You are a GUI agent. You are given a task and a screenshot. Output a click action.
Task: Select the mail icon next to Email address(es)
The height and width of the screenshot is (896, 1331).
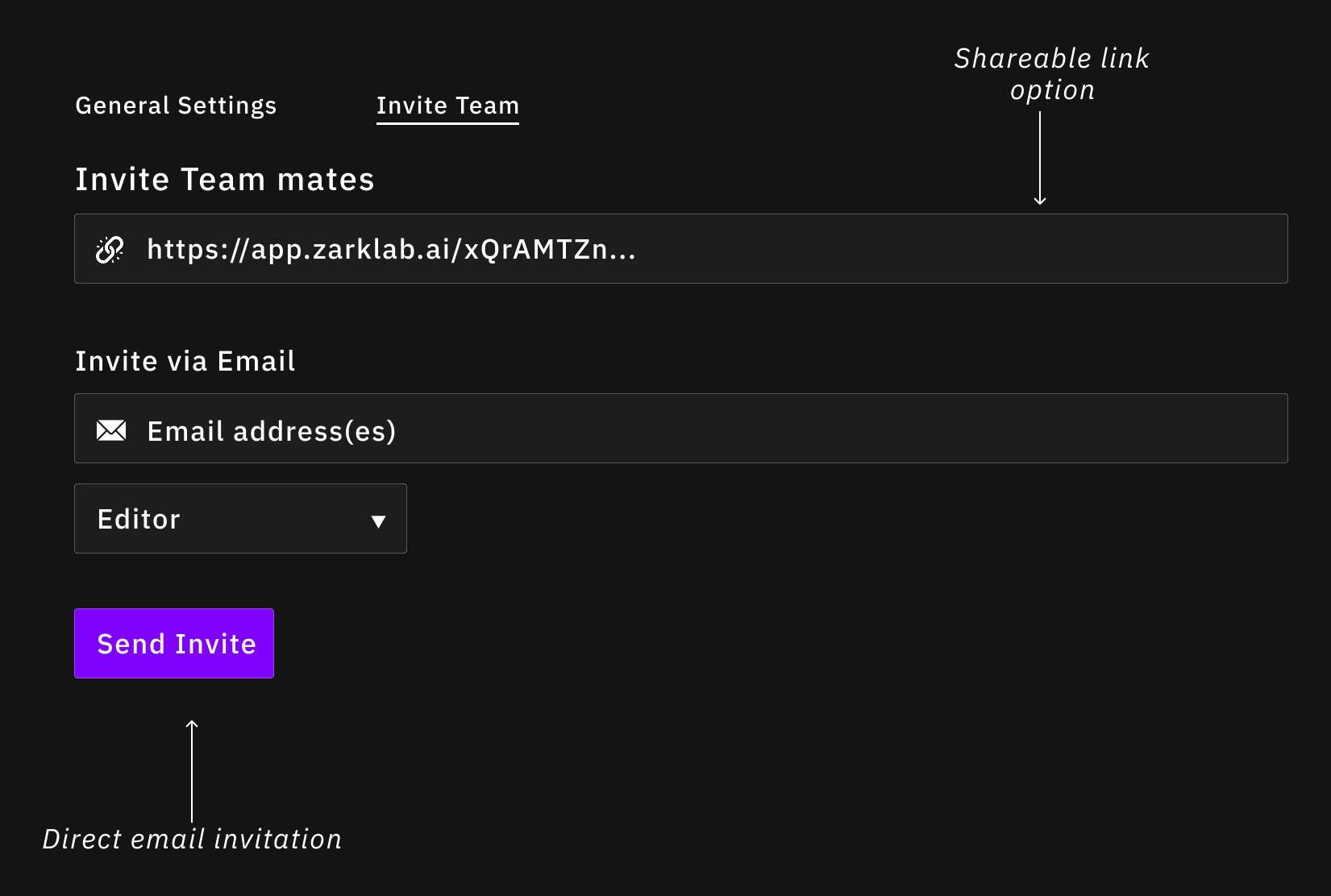click(111, 429)
